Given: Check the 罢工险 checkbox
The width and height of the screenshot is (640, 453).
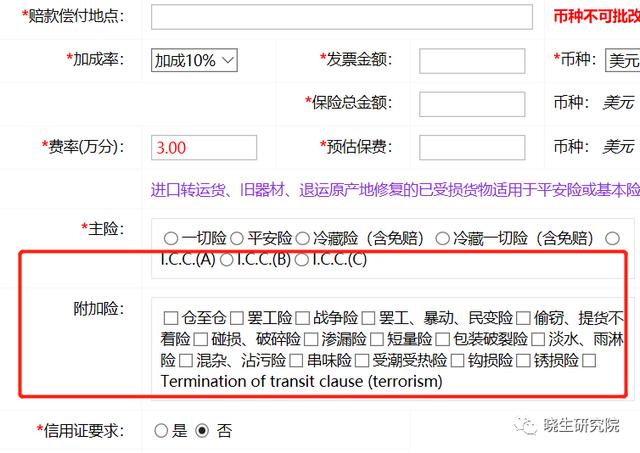Looking at the screenshot, I should click(237, 318).
